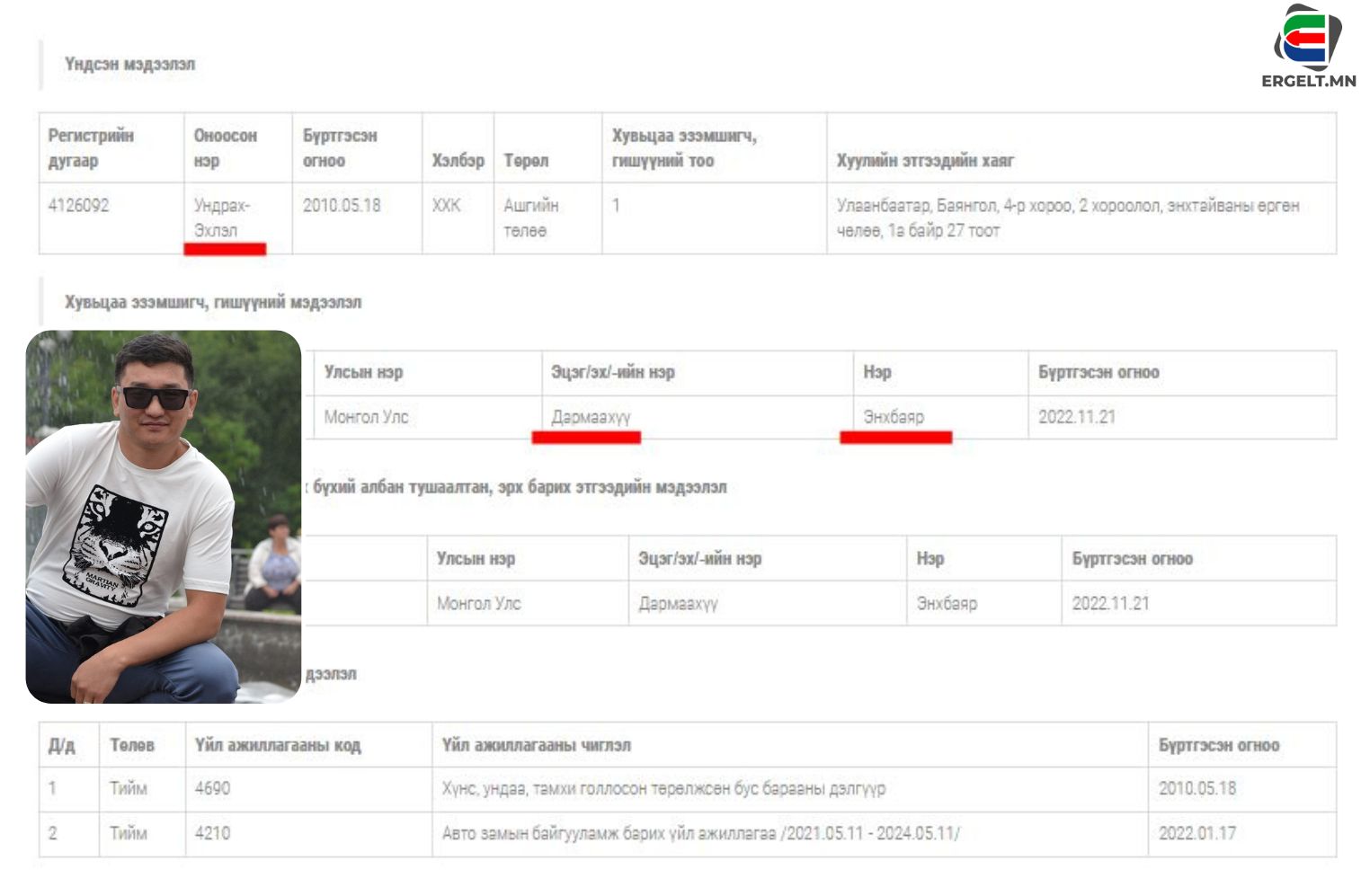Screen dimensions: 1361x896
Task: Select the 2022.01.17 registration date
Action: (1196, 834)
